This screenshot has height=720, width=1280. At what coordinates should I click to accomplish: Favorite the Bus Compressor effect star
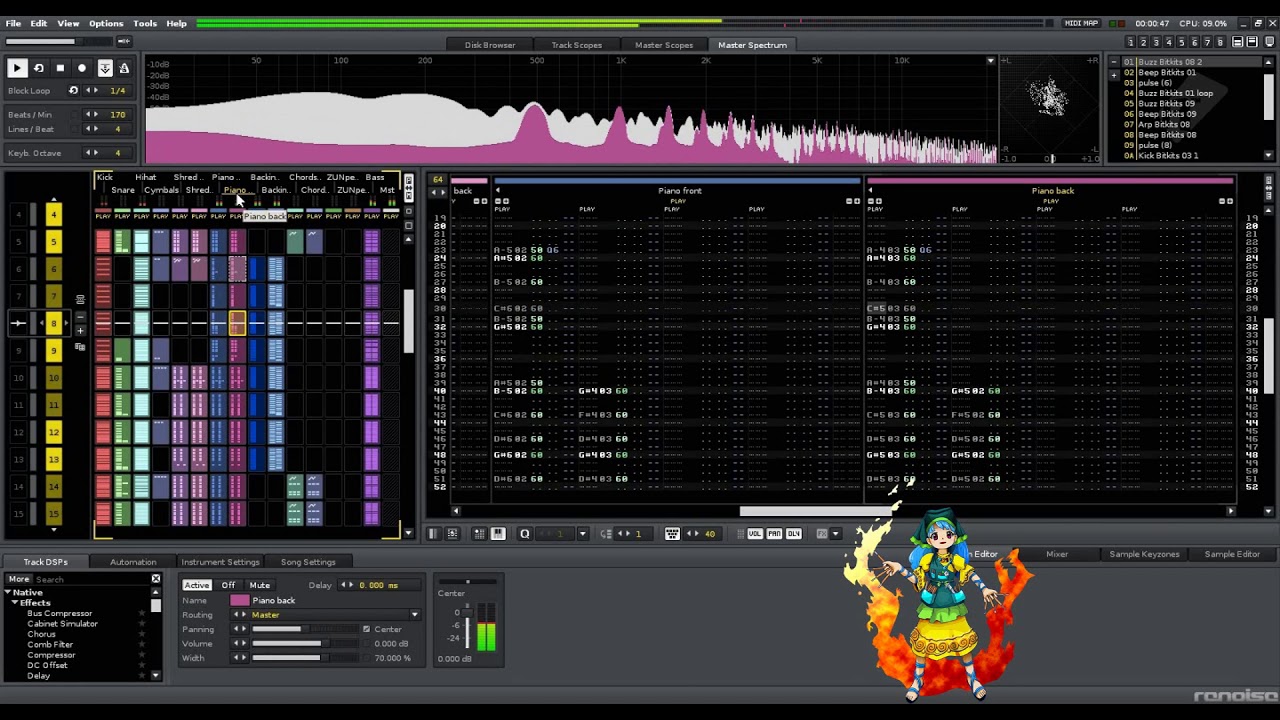pos(141,613)
